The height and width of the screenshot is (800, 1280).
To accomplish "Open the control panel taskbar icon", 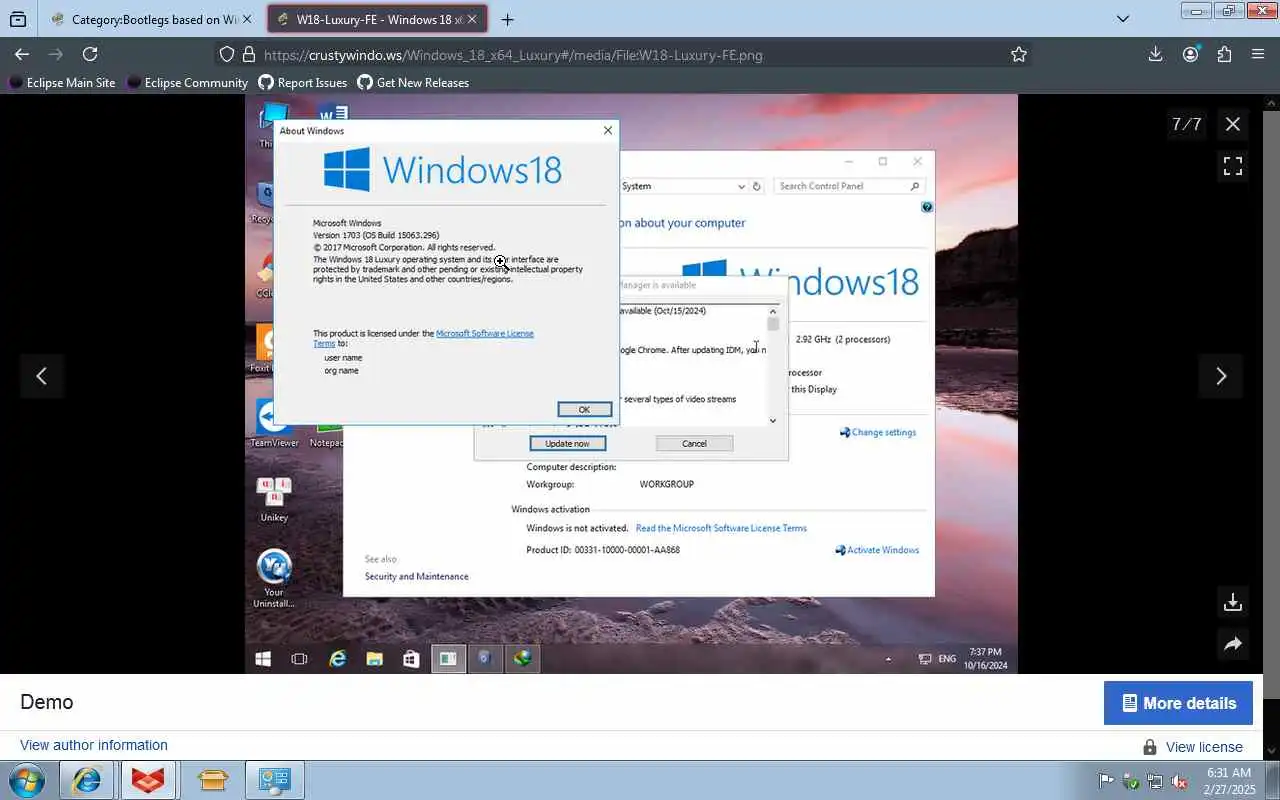I will click(275, 780).
